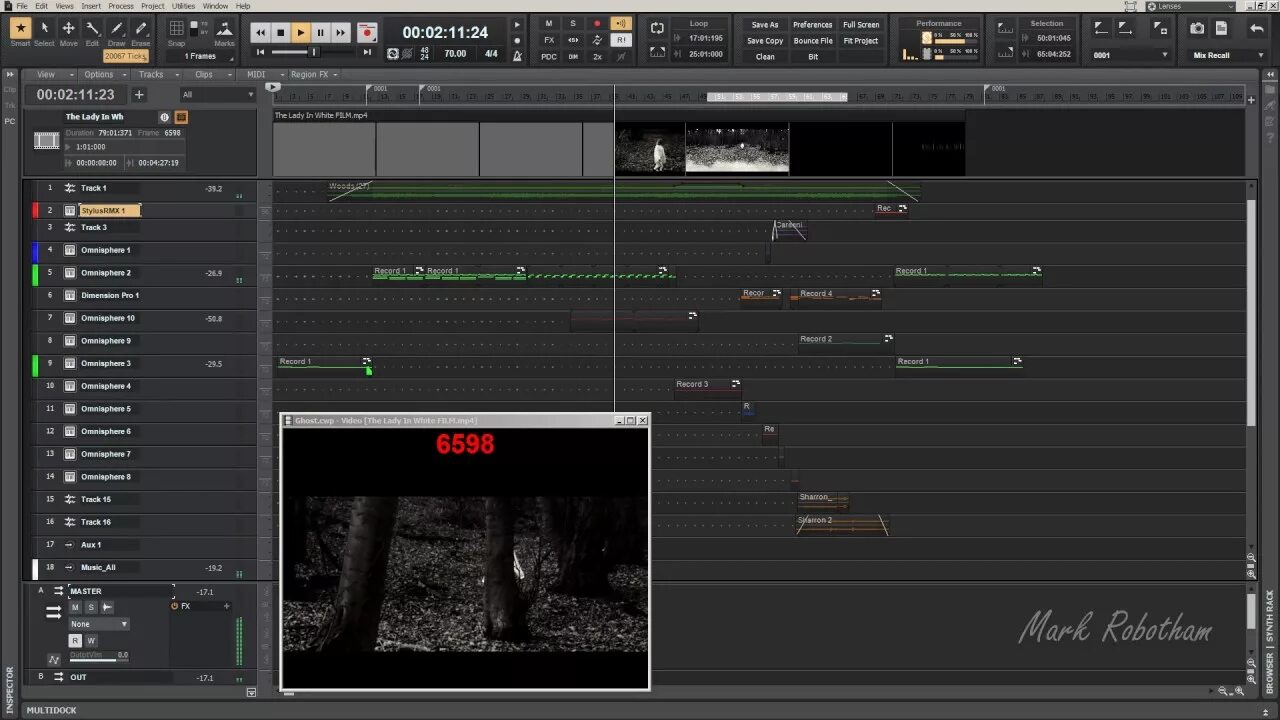1280x720 pixels.
Task: Bypass all FX in Mix module
Action: coord(549,40)
